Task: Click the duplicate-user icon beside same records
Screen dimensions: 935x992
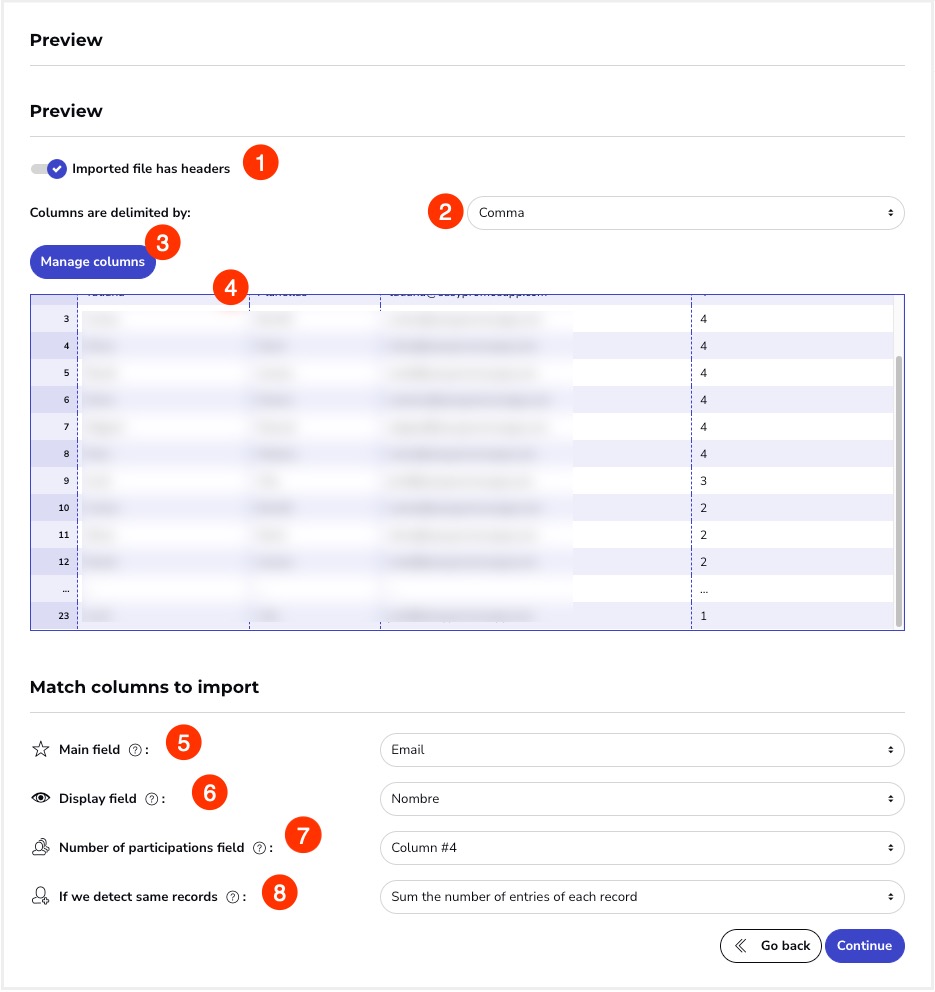Action: point(40,896)
